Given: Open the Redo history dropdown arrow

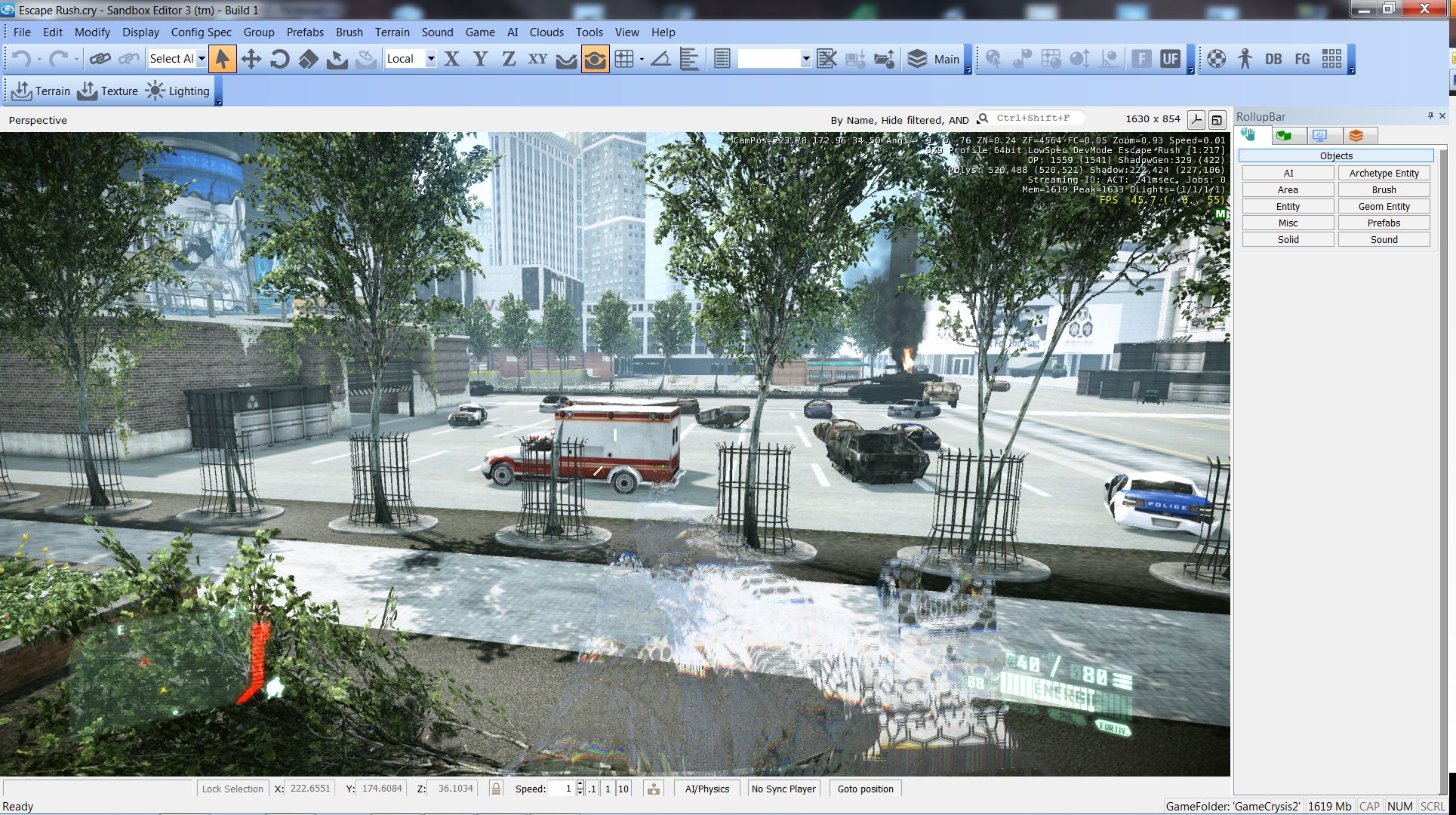Looking at the screenshot, I should [x=75, y=59].
